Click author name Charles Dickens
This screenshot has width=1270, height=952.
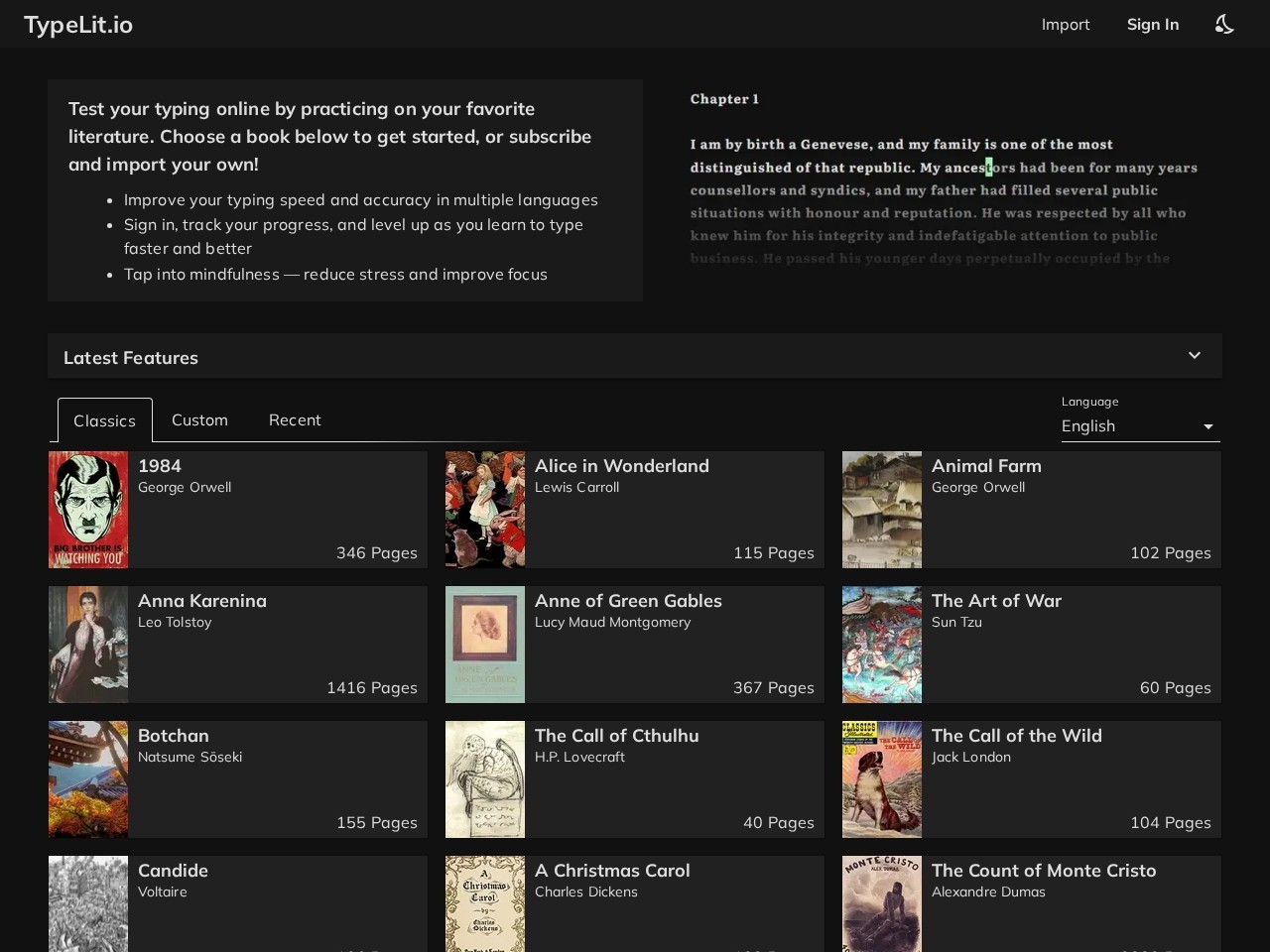pyautogui.click(x=586, y=892)
